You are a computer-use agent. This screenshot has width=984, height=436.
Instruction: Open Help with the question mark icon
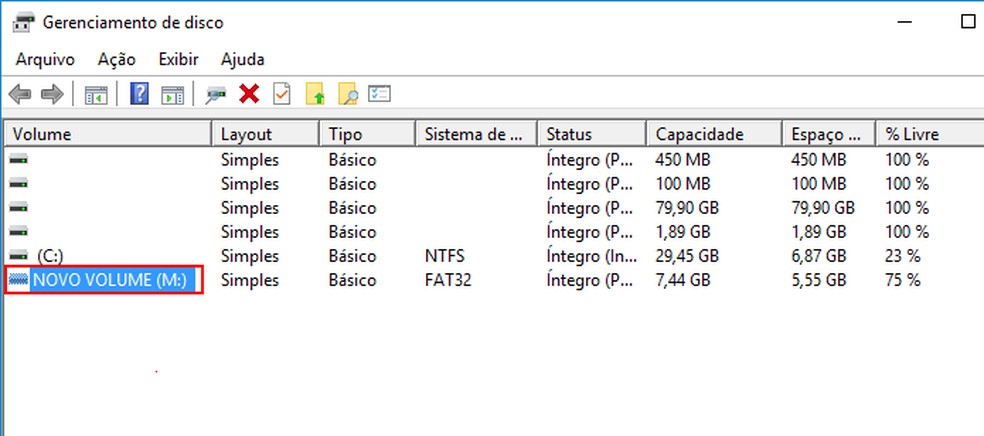(x=140, y=94)
